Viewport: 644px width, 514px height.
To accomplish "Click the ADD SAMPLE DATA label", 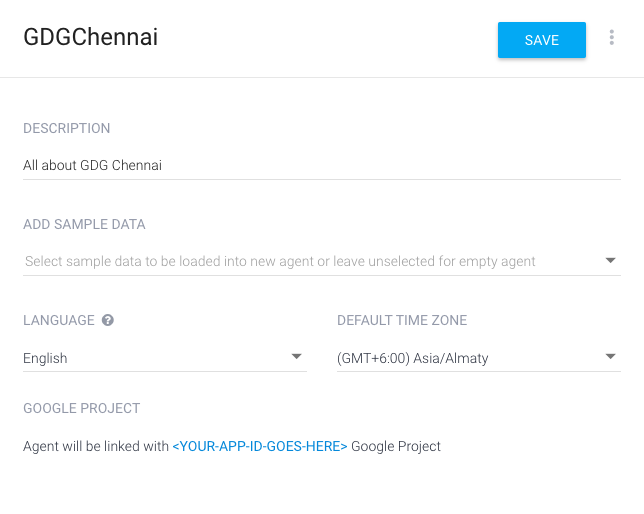I will (x=84, y=224).
